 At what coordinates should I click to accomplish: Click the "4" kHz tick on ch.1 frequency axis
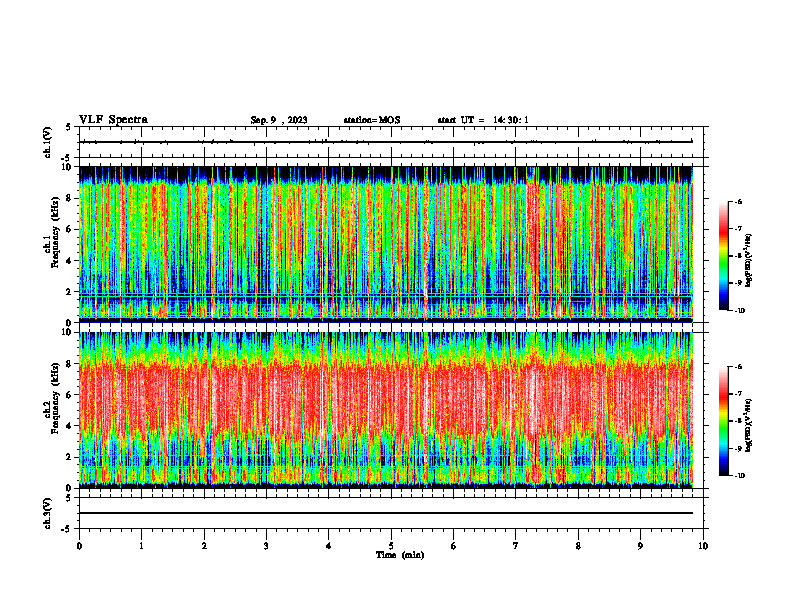(70, 261)
